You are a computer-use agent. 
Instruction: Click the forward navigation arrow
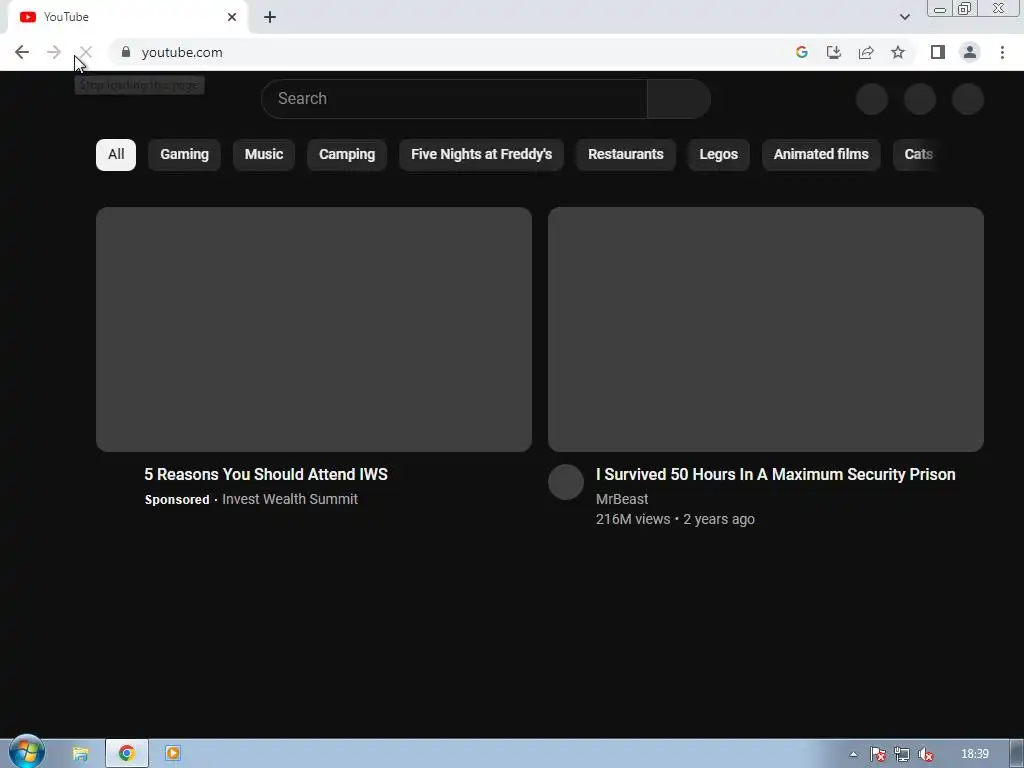(54, 52)
